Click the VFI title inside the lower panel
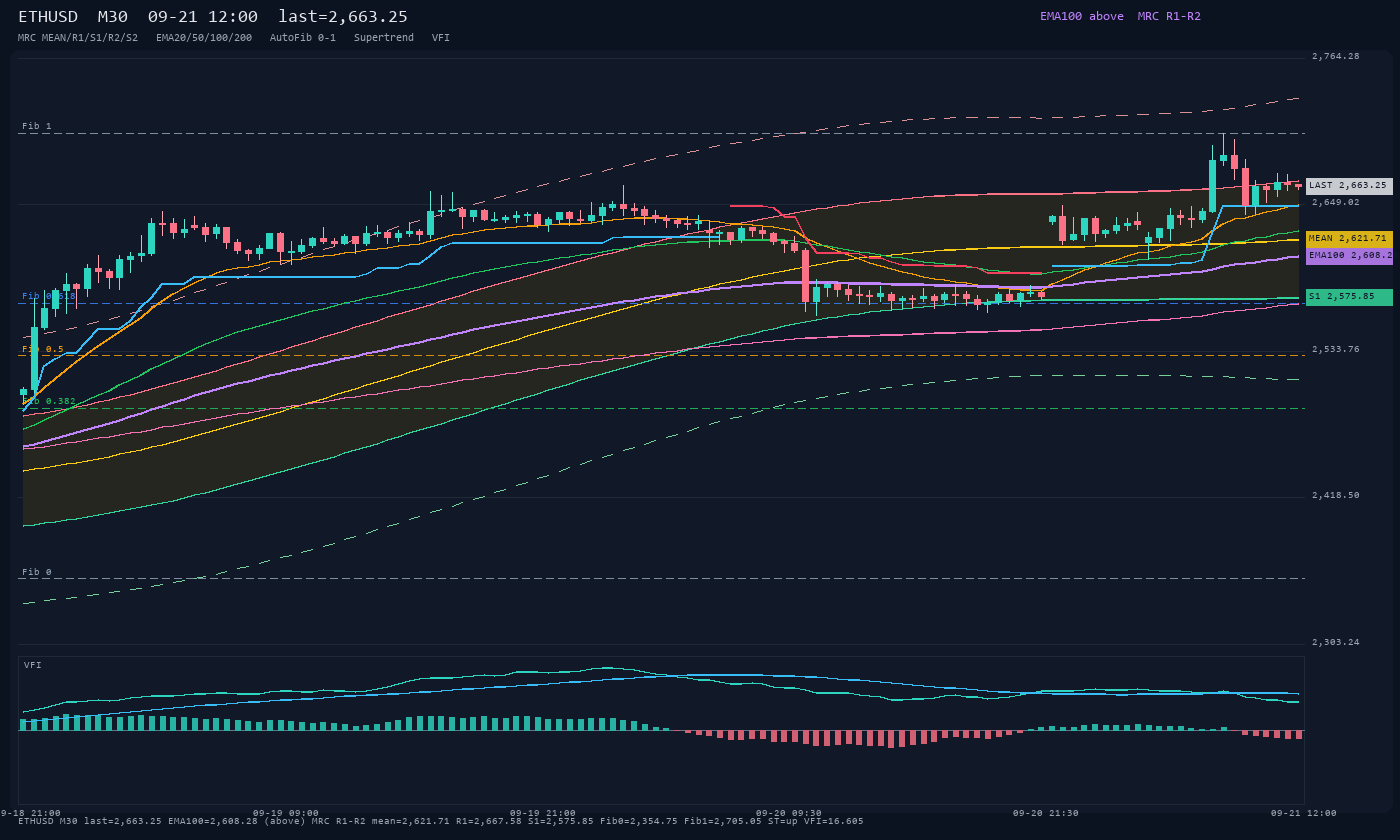Viewport: 1400px width, 840px height. [x=33, y=666]
